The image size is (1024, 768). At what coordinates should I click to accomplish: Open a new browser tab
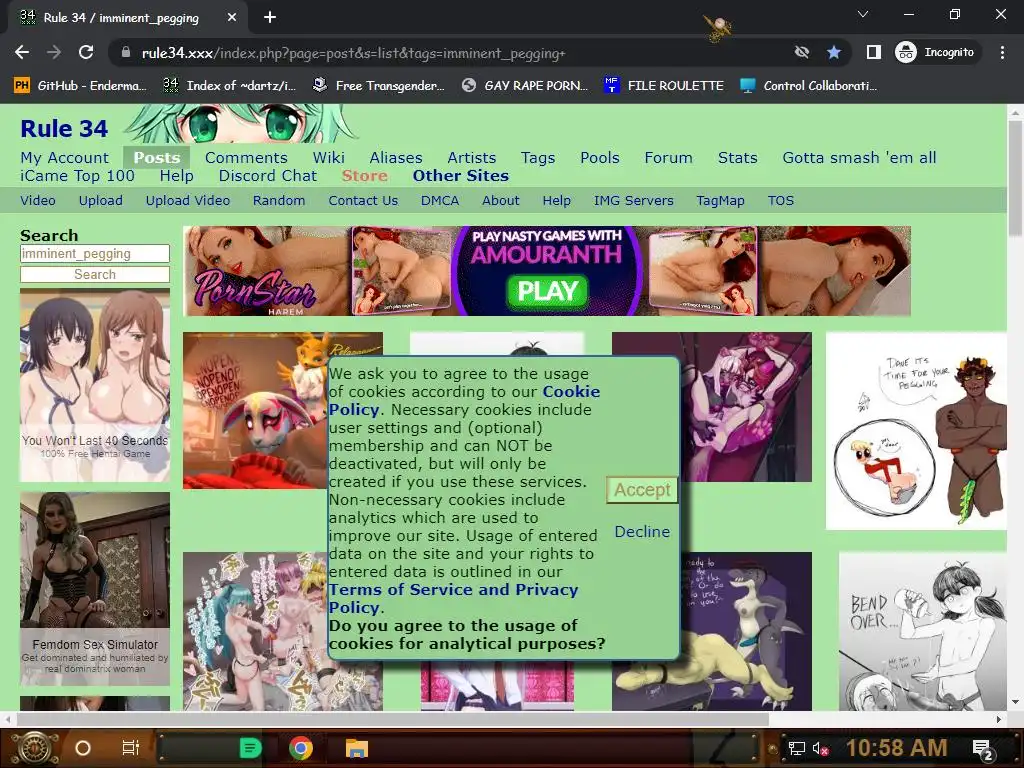coord(270,18)
